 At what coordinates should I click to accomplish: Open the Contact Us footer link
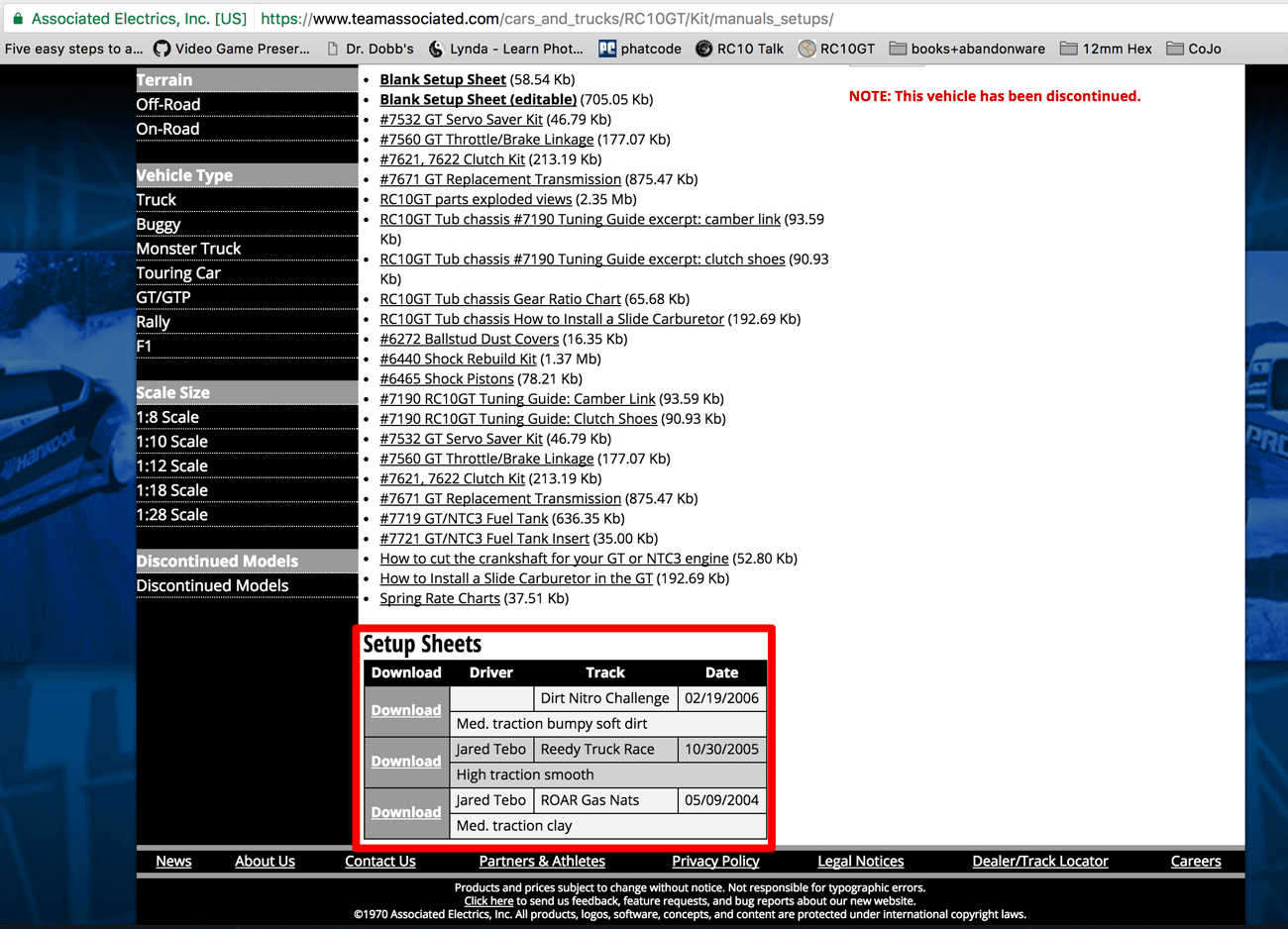coord(380,862)
